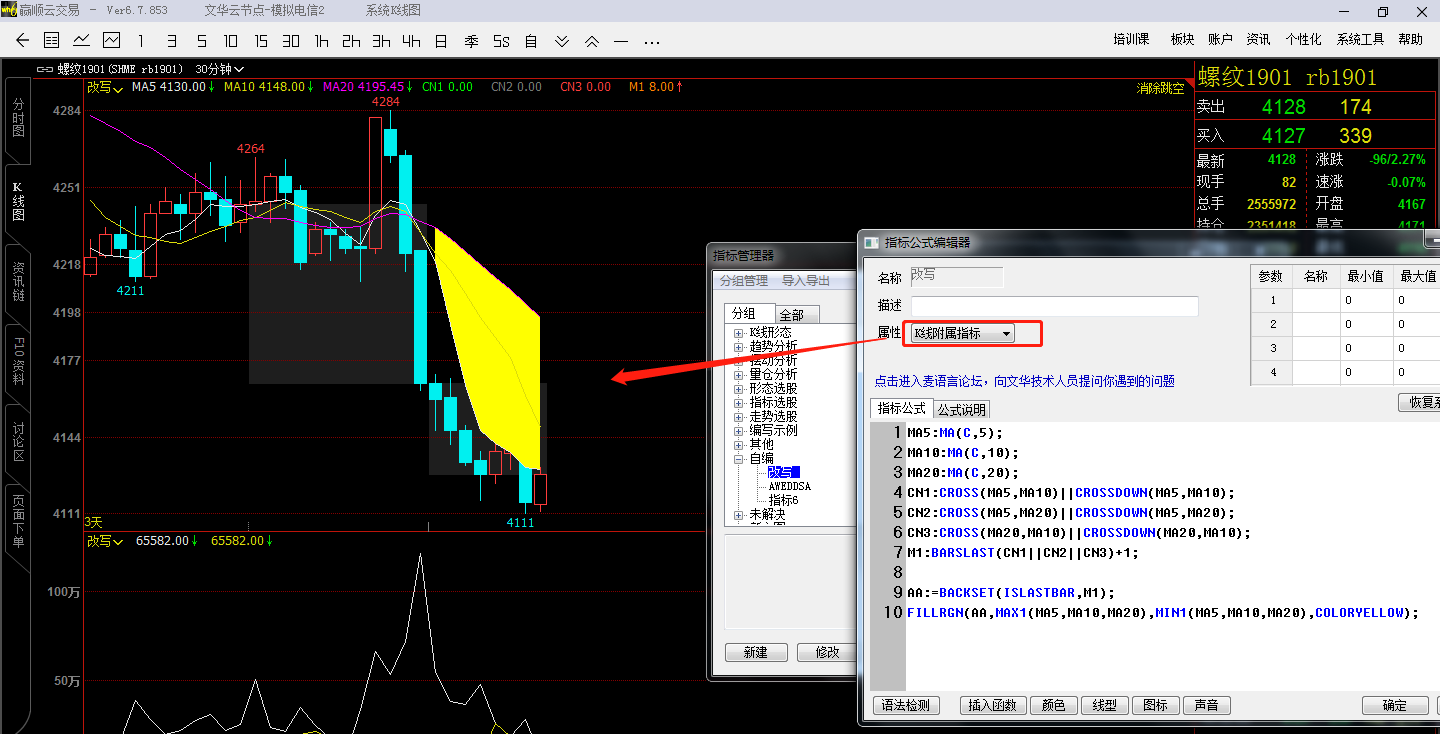Click the double chevron up icon
The width and height of the screenshot is (1440, 734).
[x=592, y=41]
